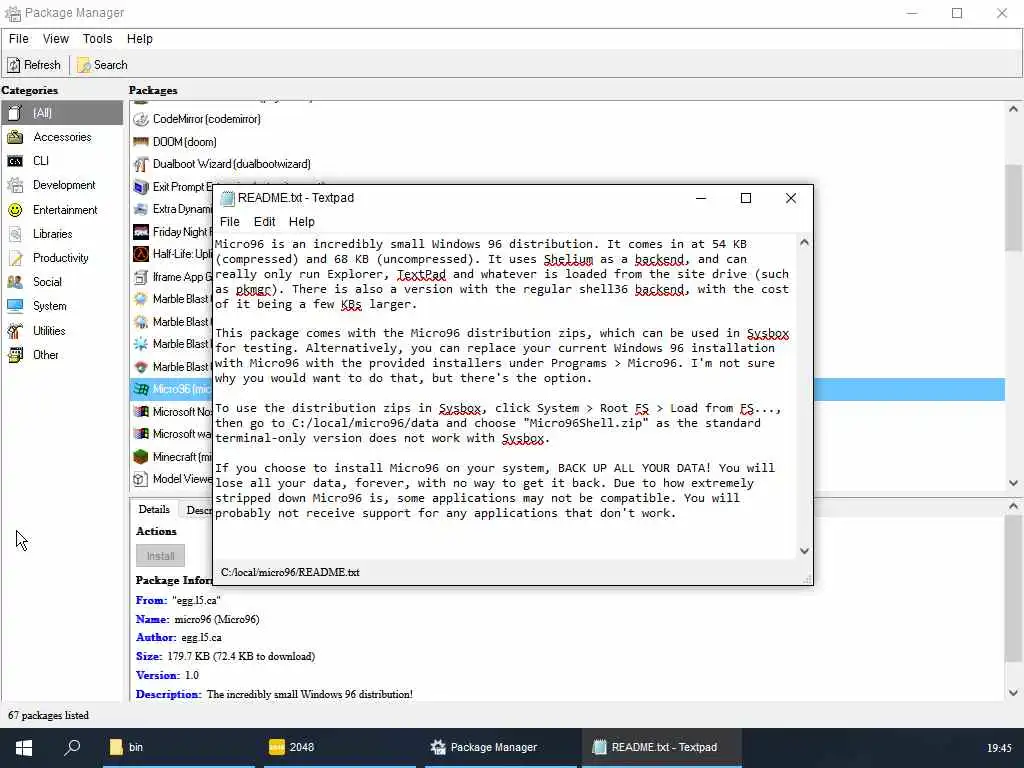Viewport: 1024px width, 768px height.
Task: Select the Social category icon
Action: pyautogui.click(x=15, y=282)
